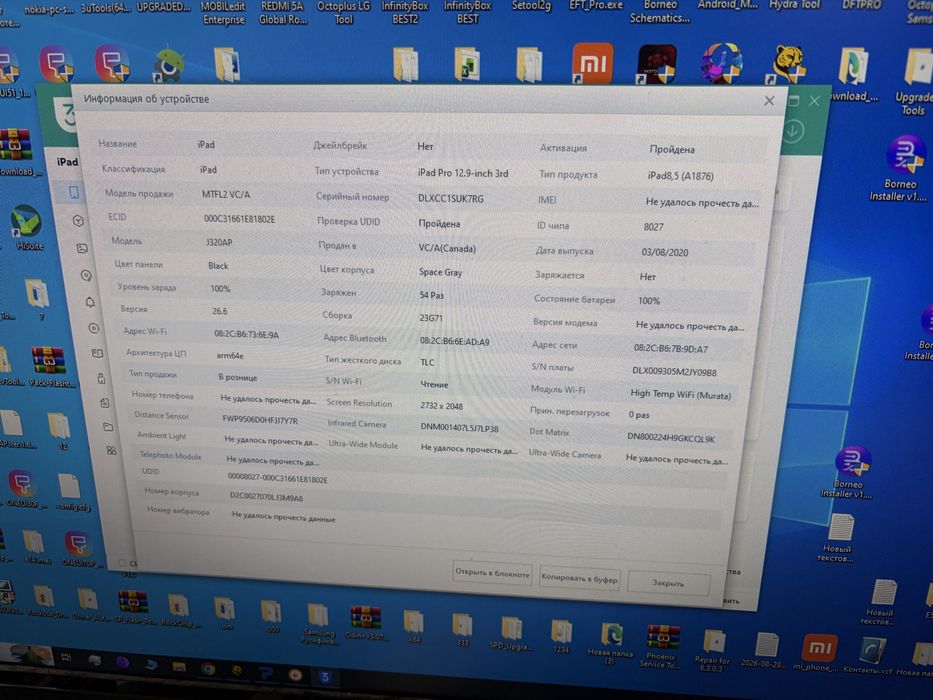This screenshot has height=700, width=933.
Task: Select the hexagon apps icon in 3uTools sidebar
Action: coord(78,220)
